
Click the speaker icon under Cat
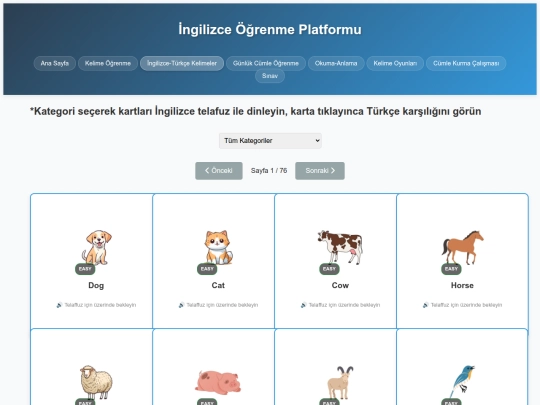(181, 305)
